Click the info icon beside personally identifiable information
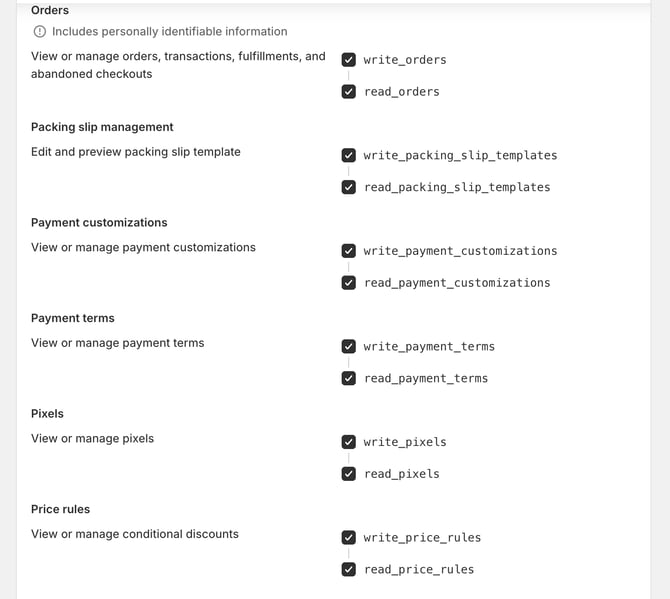This screenshot has height=599, width=670. point(40,32)
